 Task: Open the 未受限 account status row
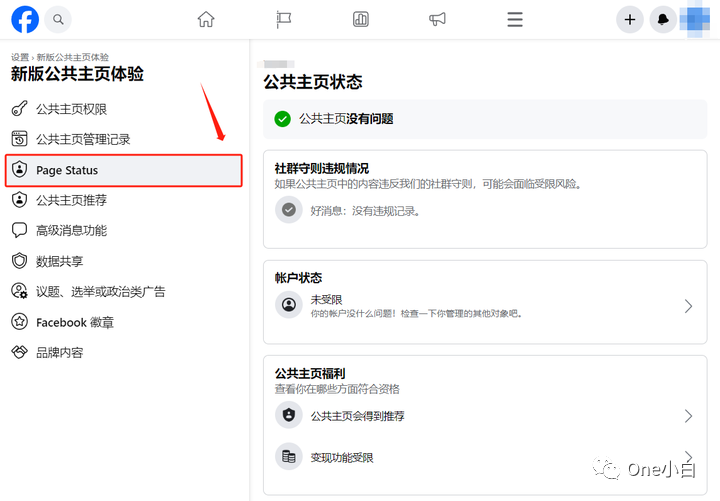(x=484, y=305)
